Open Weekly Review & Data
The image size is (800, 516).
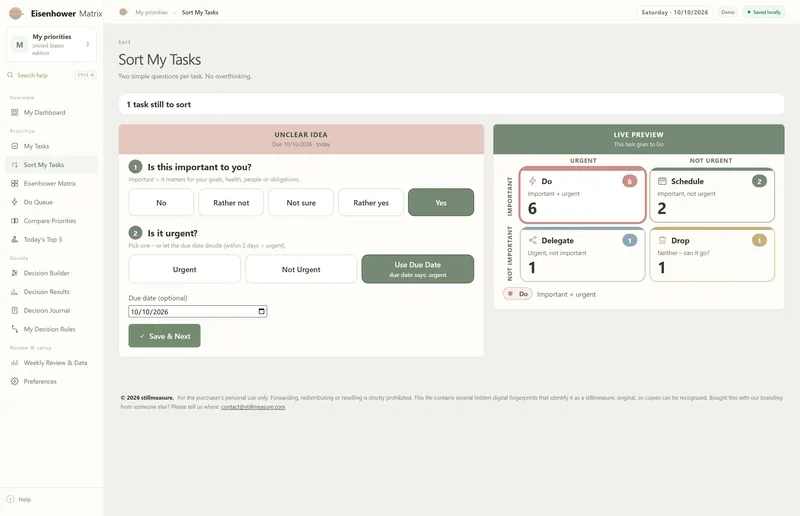(x=52, y=363)
